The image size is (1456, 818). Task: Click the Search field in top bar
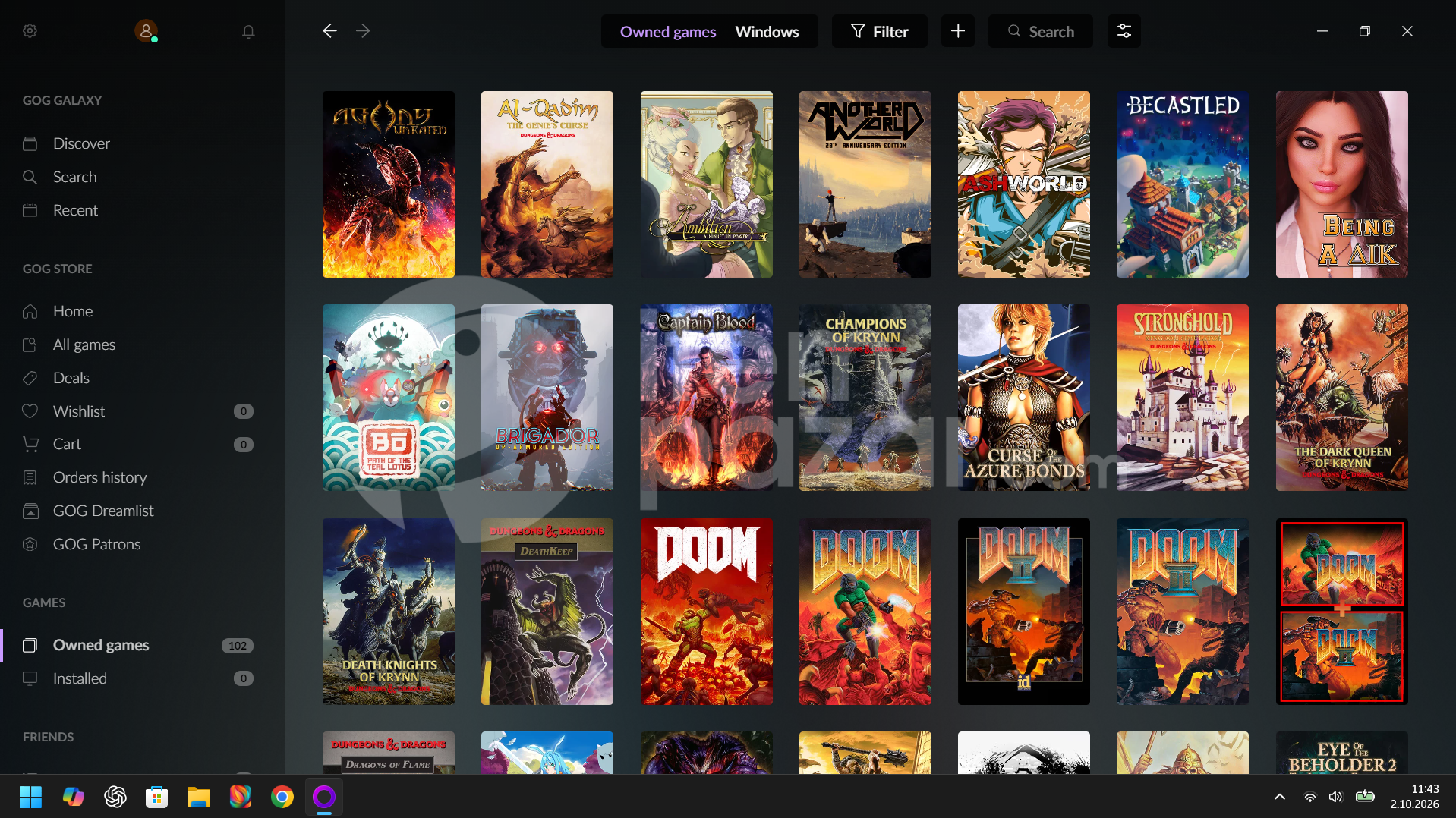click(x=1041, y=31)
